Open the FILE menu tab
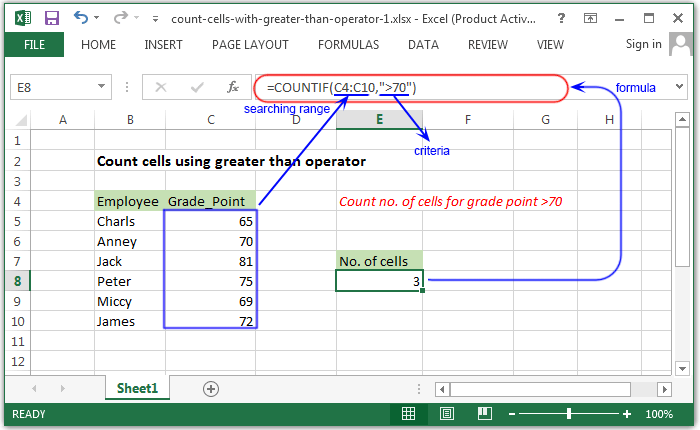The height and width of the screenshot is (430, 700). point(34,45)
